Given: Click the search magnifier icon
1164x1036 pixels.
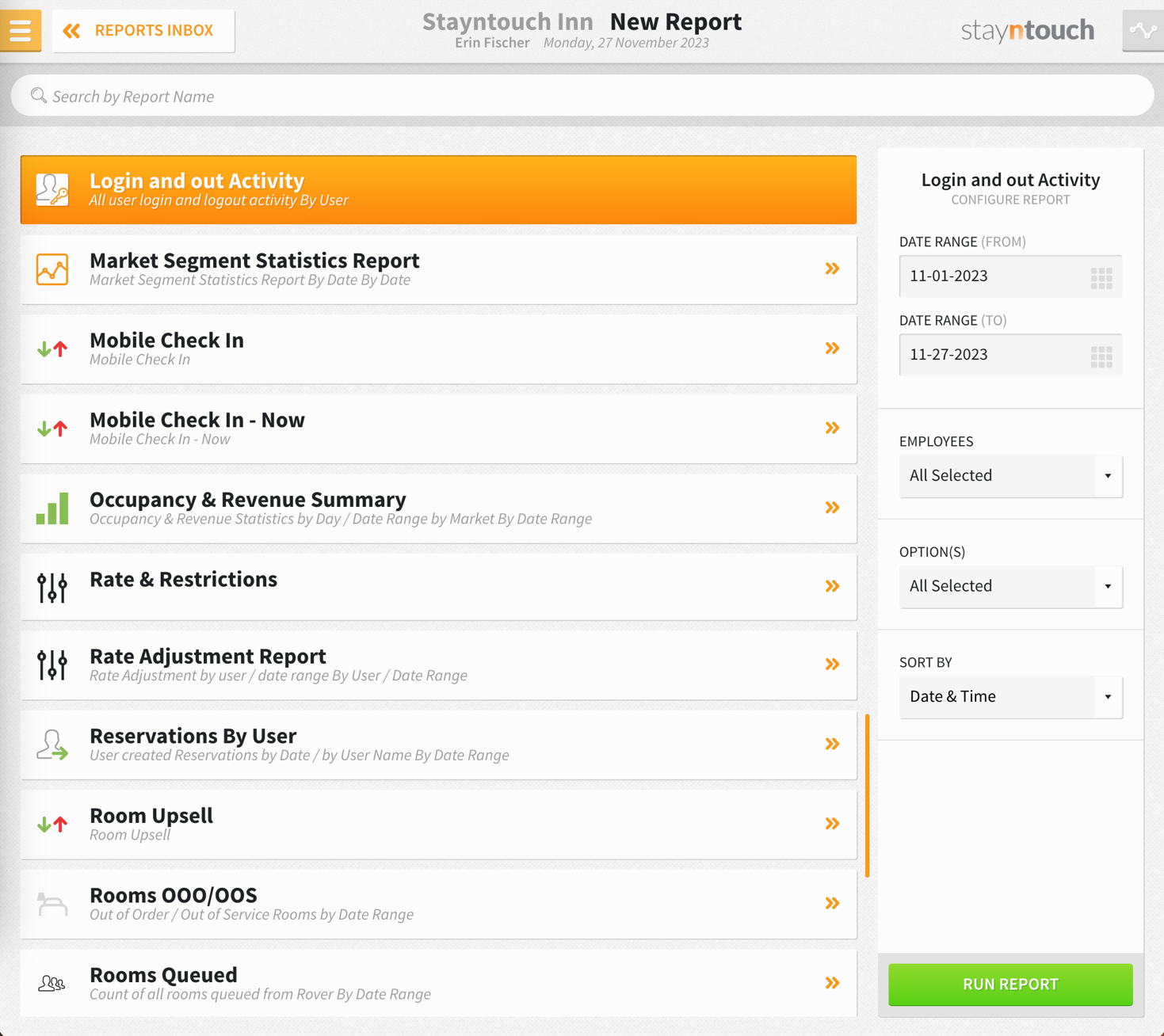Looking at the screenshot, I should (x=38, y=96).
